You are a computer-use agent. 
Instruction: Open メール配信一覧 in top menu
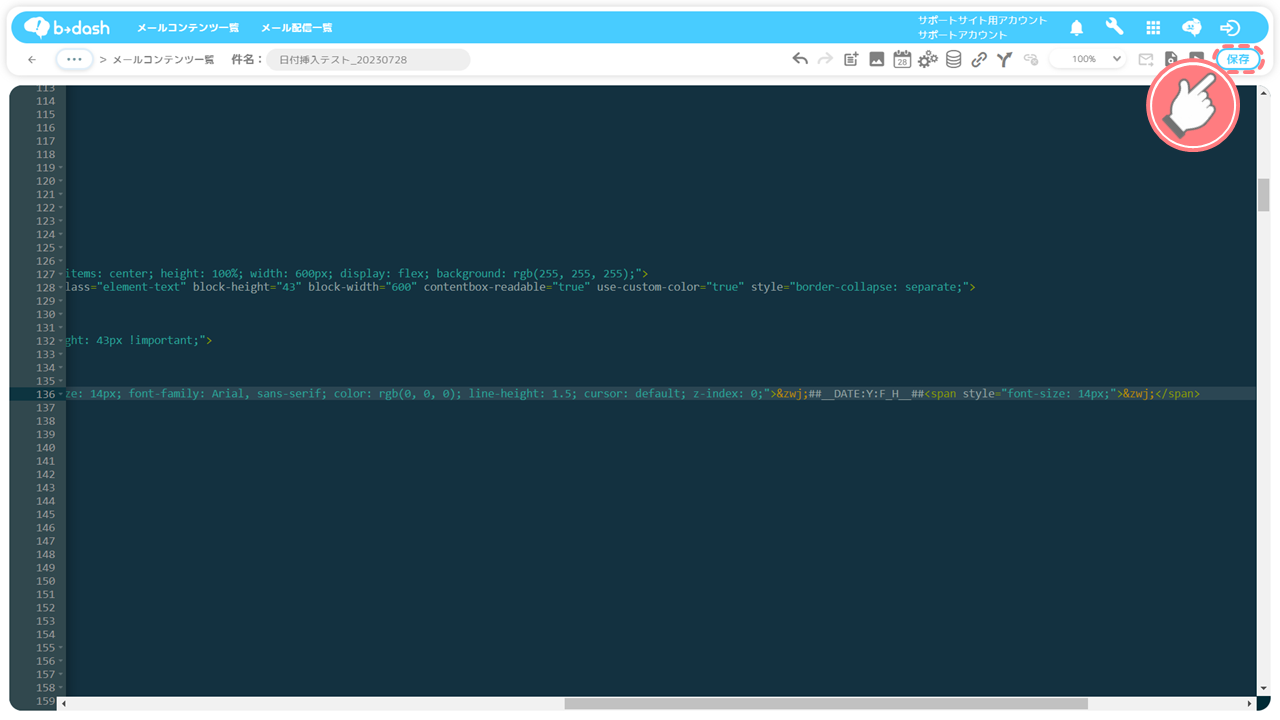click(297, 28)
